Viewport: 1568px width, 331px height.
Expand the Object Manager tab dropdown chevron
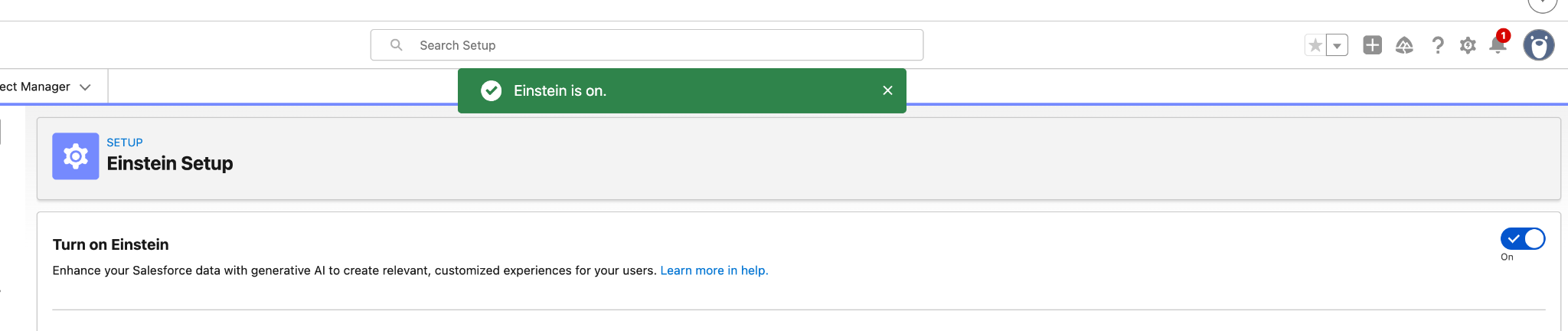pyautogui.click(x=85, y=87)
